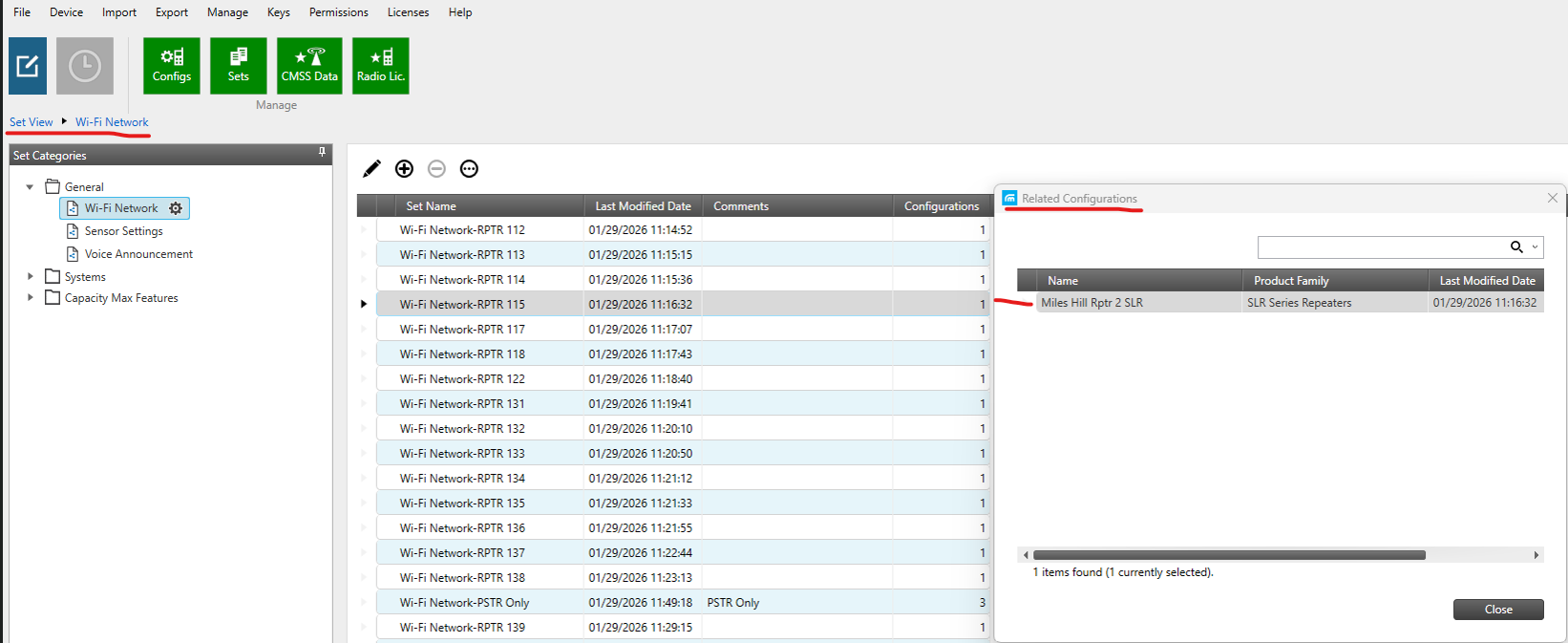Click the Related Configurations horizontal scrollbar thumb
Viewport: 1568px width, 643px height.
[x=1229, y=555]
